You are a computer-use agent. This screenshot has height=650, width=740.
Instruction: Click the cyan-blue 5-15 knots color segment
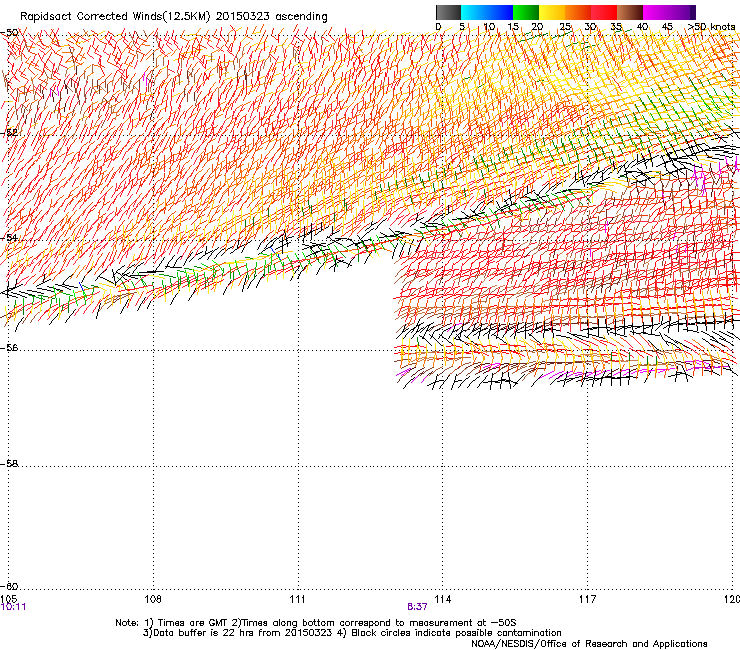click(x=487, y=12)
